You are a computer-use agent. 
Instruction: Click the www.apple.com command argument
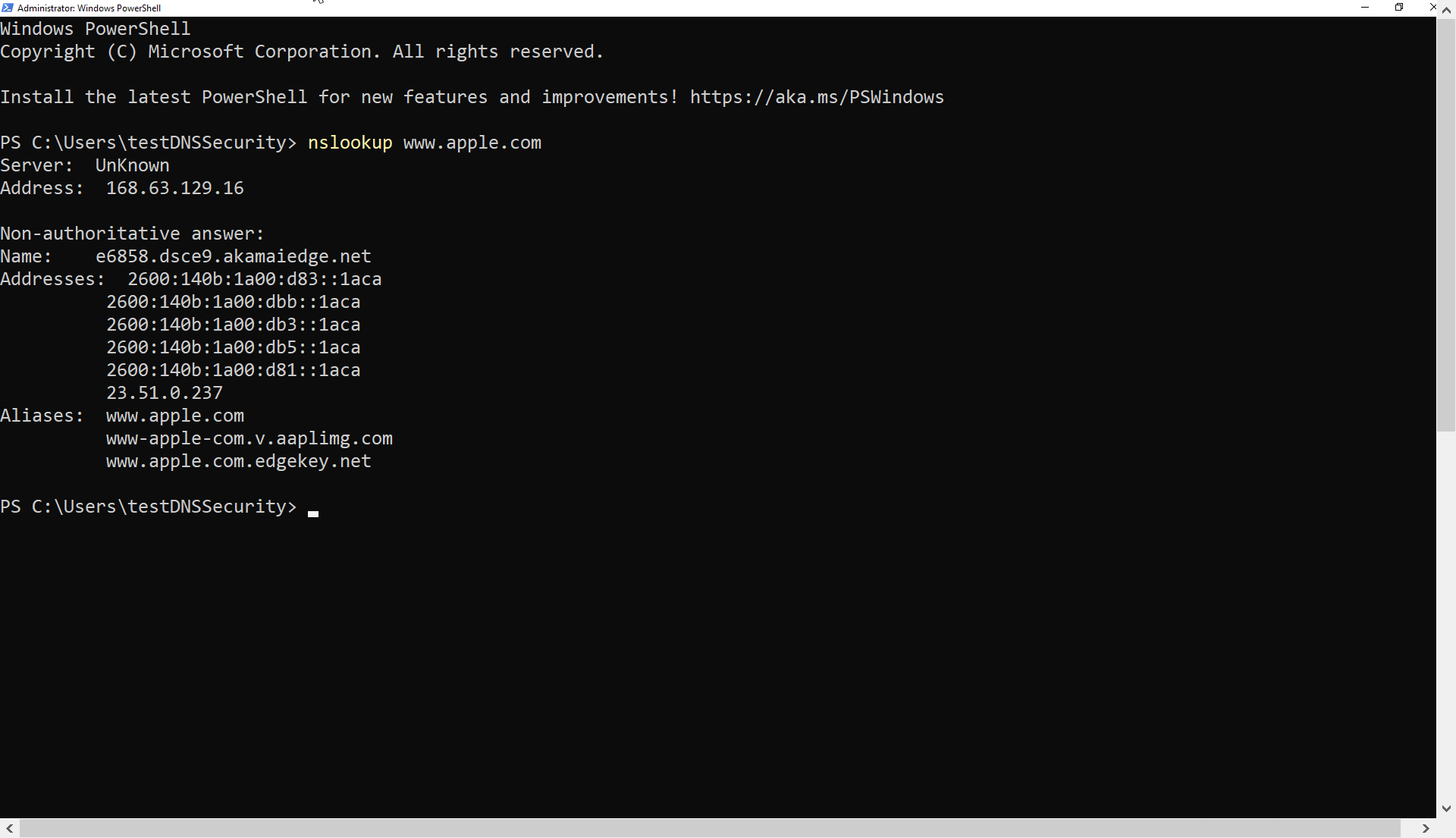click(x=472, y=143)
